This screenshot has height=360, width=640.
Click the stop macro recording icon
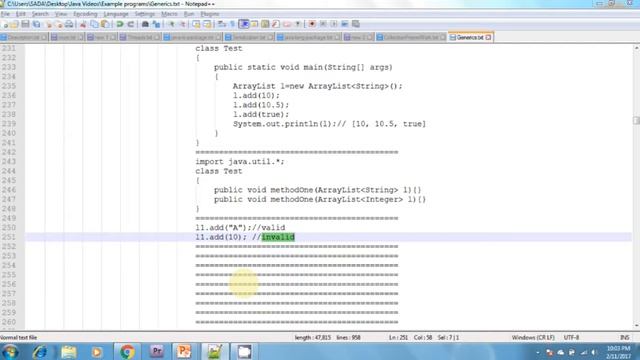point(323,24)
